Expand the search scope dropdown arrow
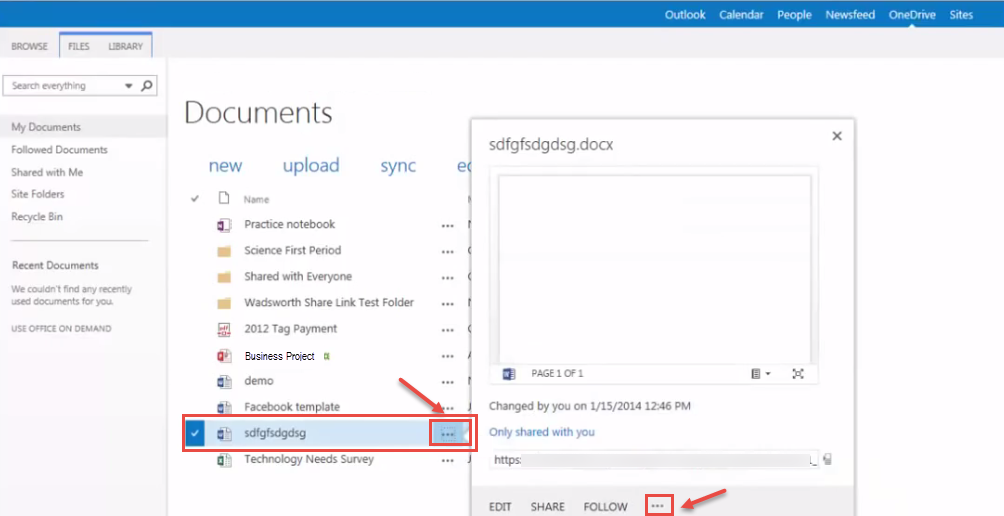1004x516 pixels. 129,86
